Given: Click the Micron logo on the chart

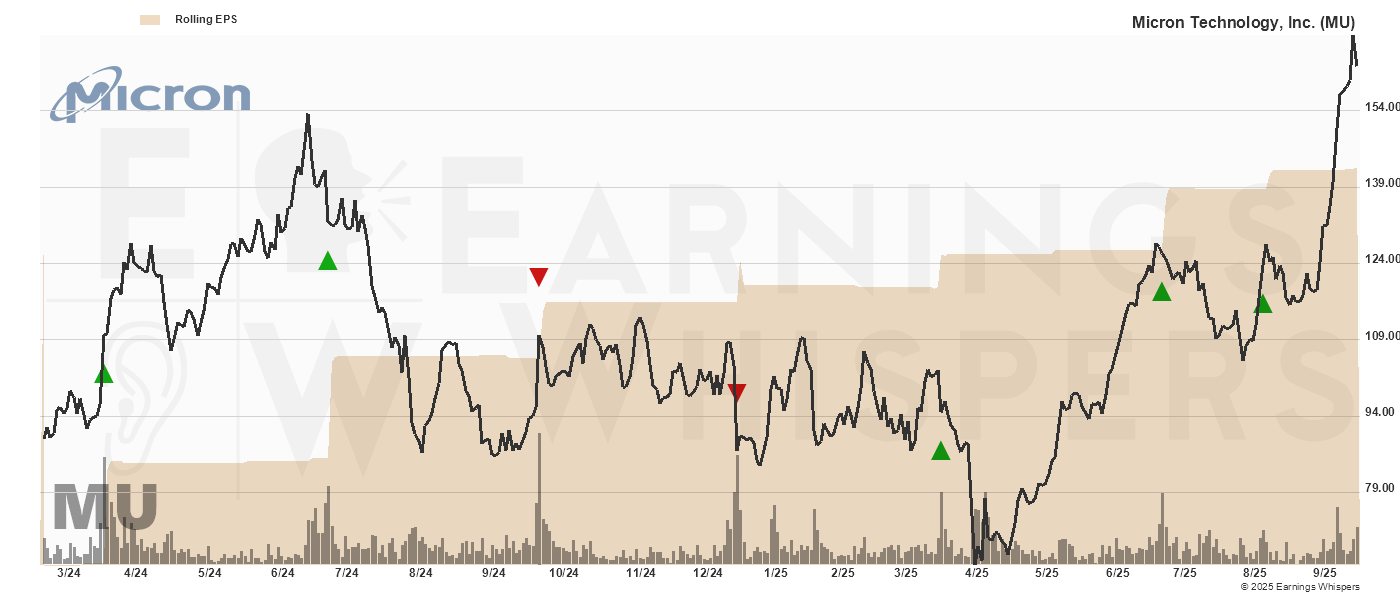Looking at the screenshot, I should (x=151, y=94).
